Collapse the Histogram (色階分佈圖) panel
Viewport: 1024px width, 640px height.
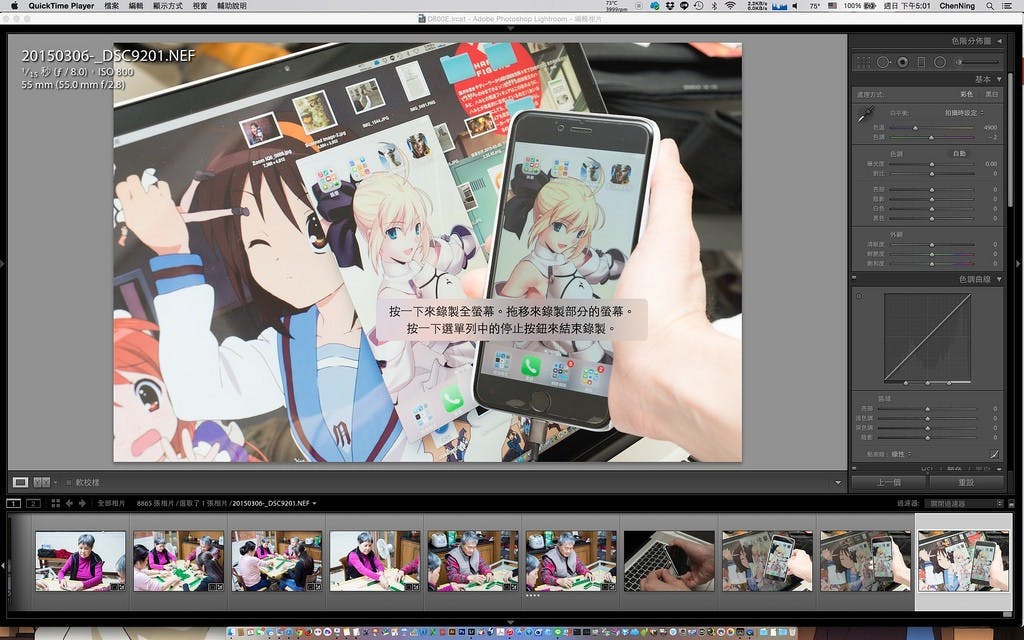(x=999, y=41)
